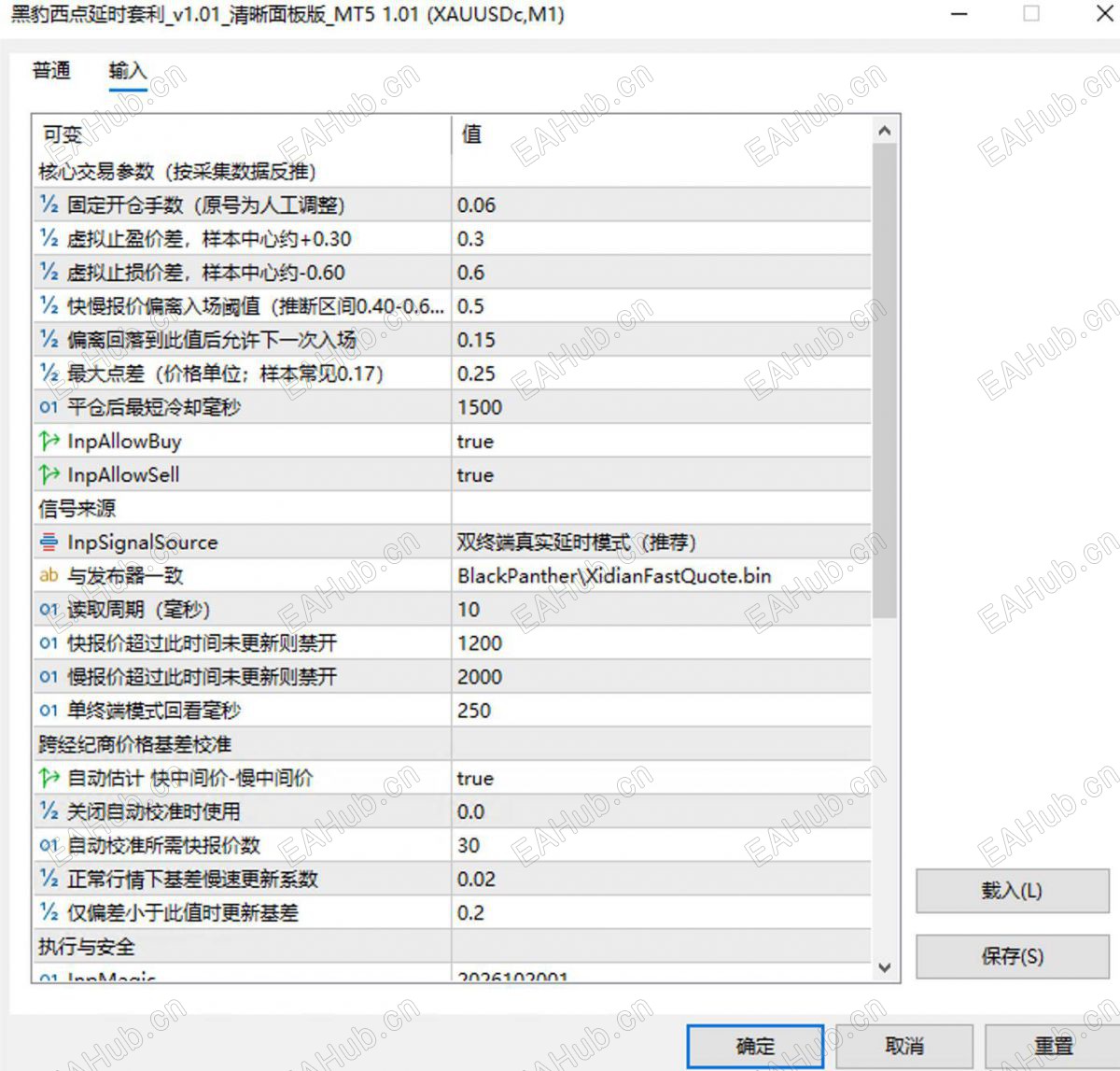Click the 01 icon beside 单终端模式回看毫秒

tap(49, 711)
